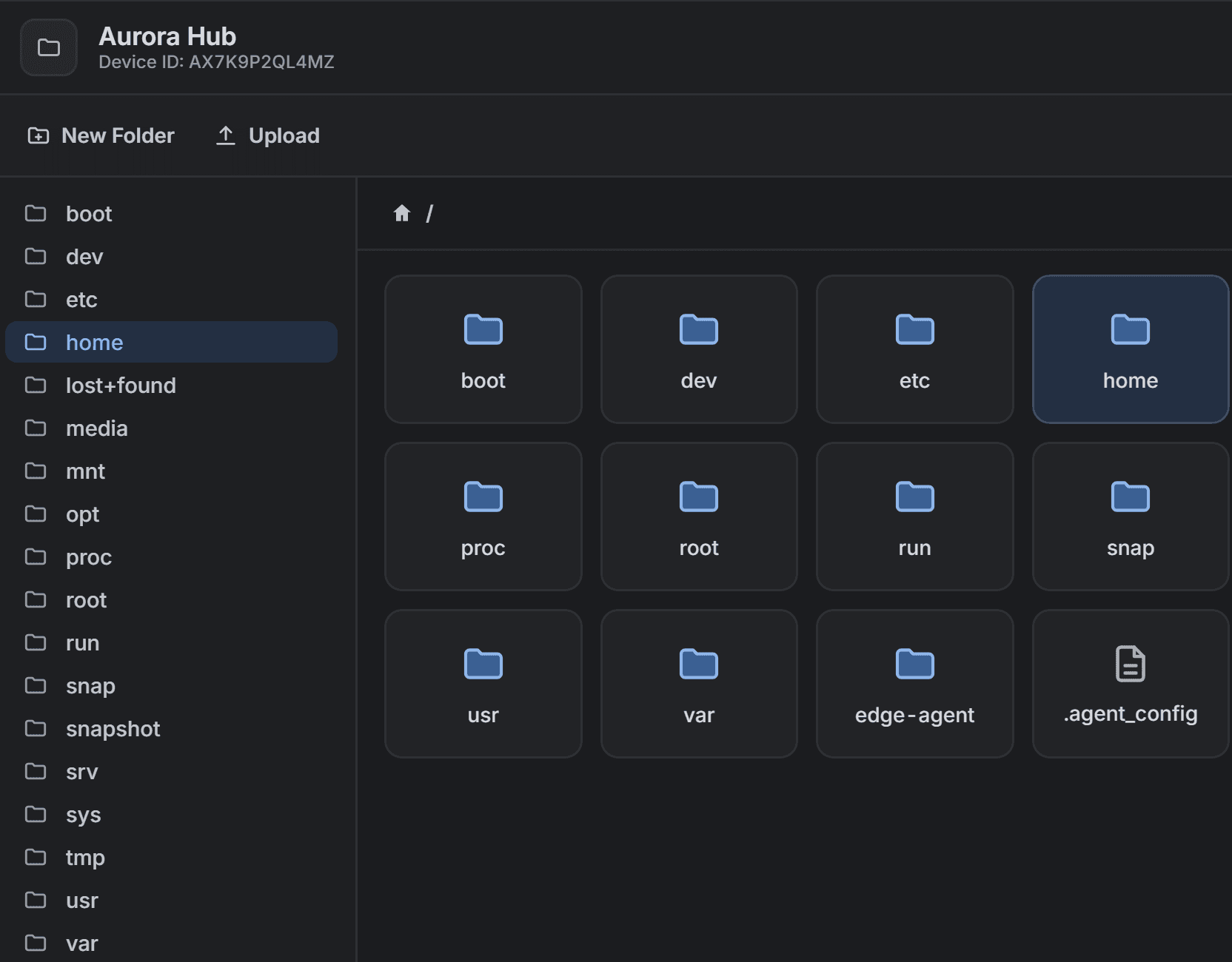Screen dimensions: 1232x962
Task: Select root in the sidebar tree
Action: (172, 600)
